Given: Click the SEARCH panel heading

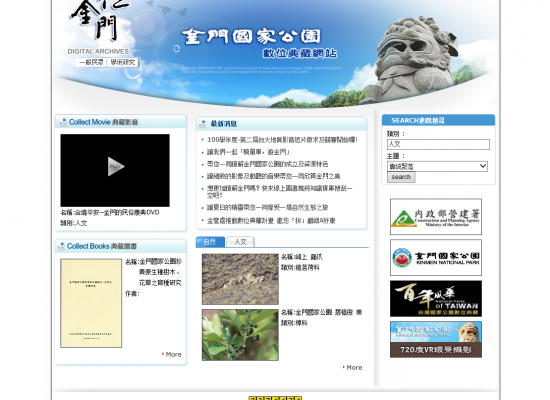Looking at the screenshot, I should pyautogui.click(x=418, y=120).
